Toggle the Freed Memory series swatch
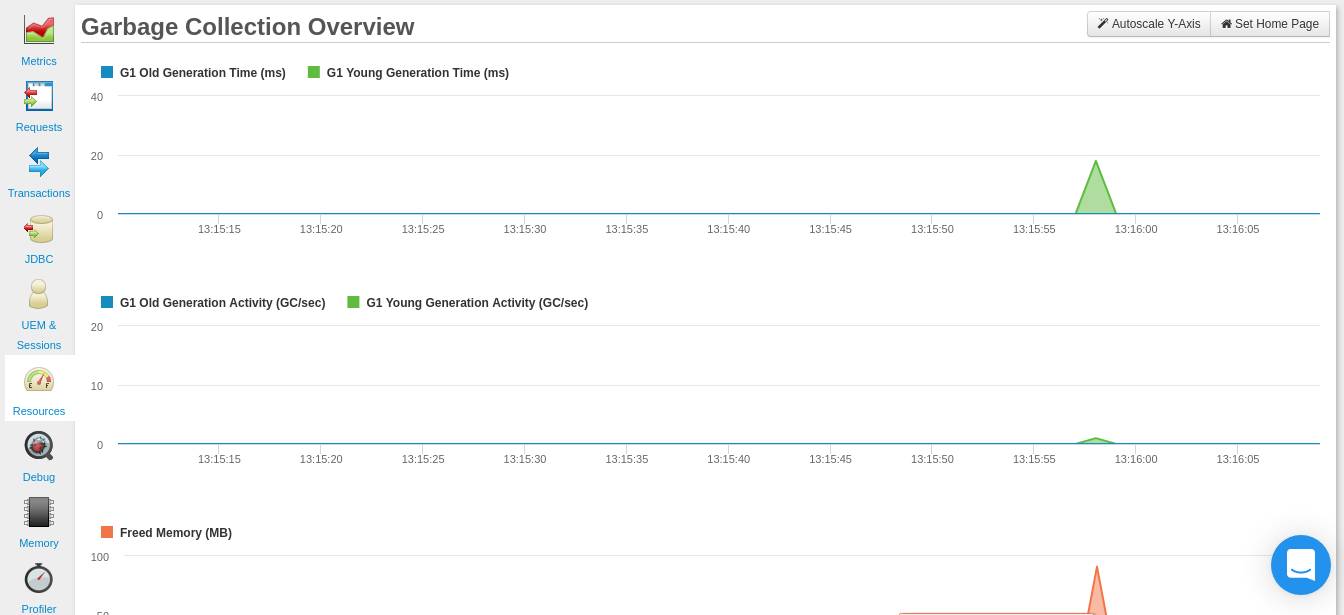Viewport: 1344px width, 615px height. click(107, 532)
